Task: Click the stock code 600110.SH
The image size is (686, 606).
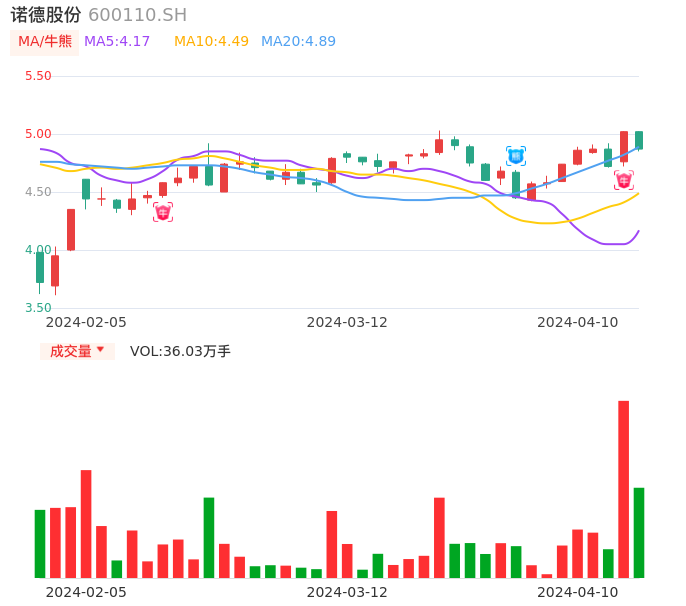Action: coord(137,15)
